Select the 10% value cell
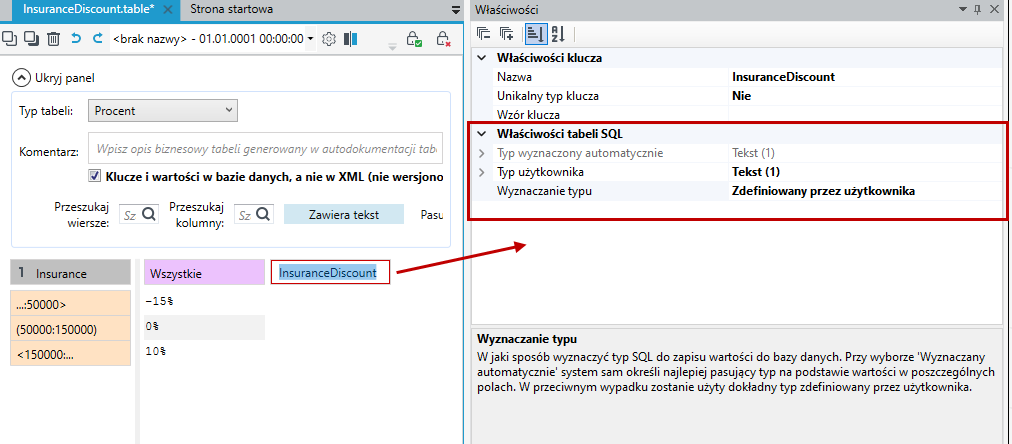1012x444 pixels. (204, 352)
